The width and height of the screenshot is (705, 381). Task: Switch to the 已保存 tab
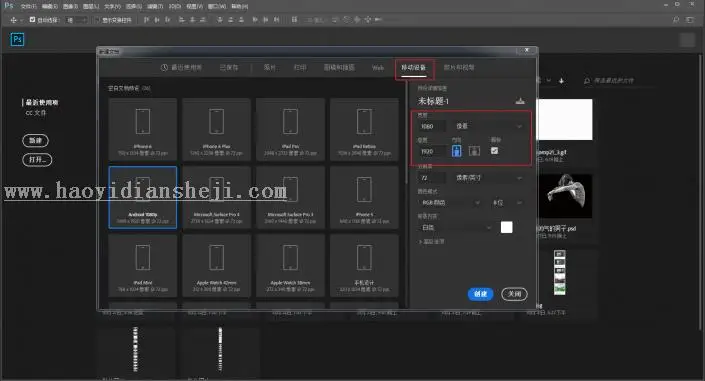tap(229, 67)
